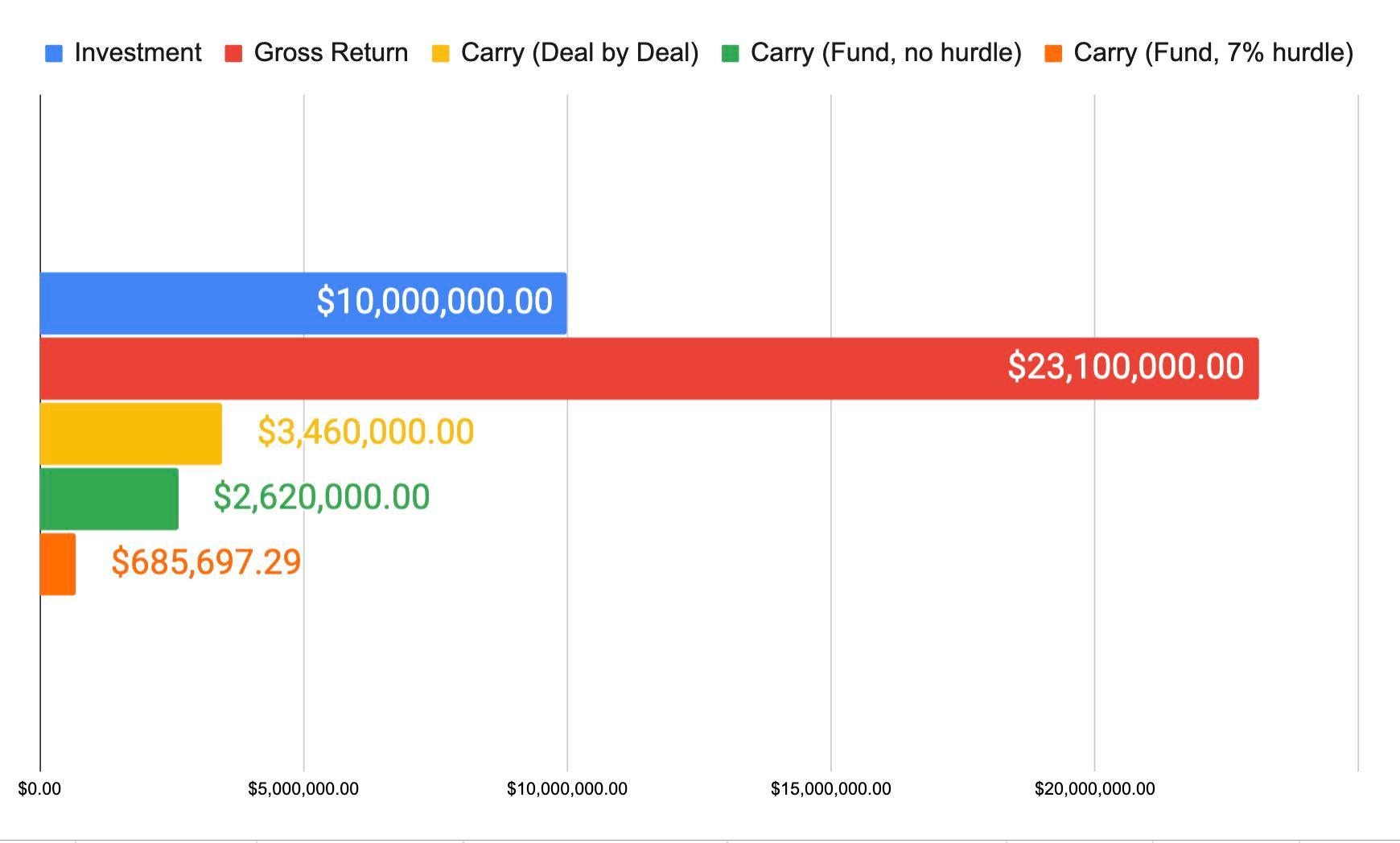Click the blue Investment legend swatch
The width and height of the screenshot is (1400, 843).
(x=54, y=54)
